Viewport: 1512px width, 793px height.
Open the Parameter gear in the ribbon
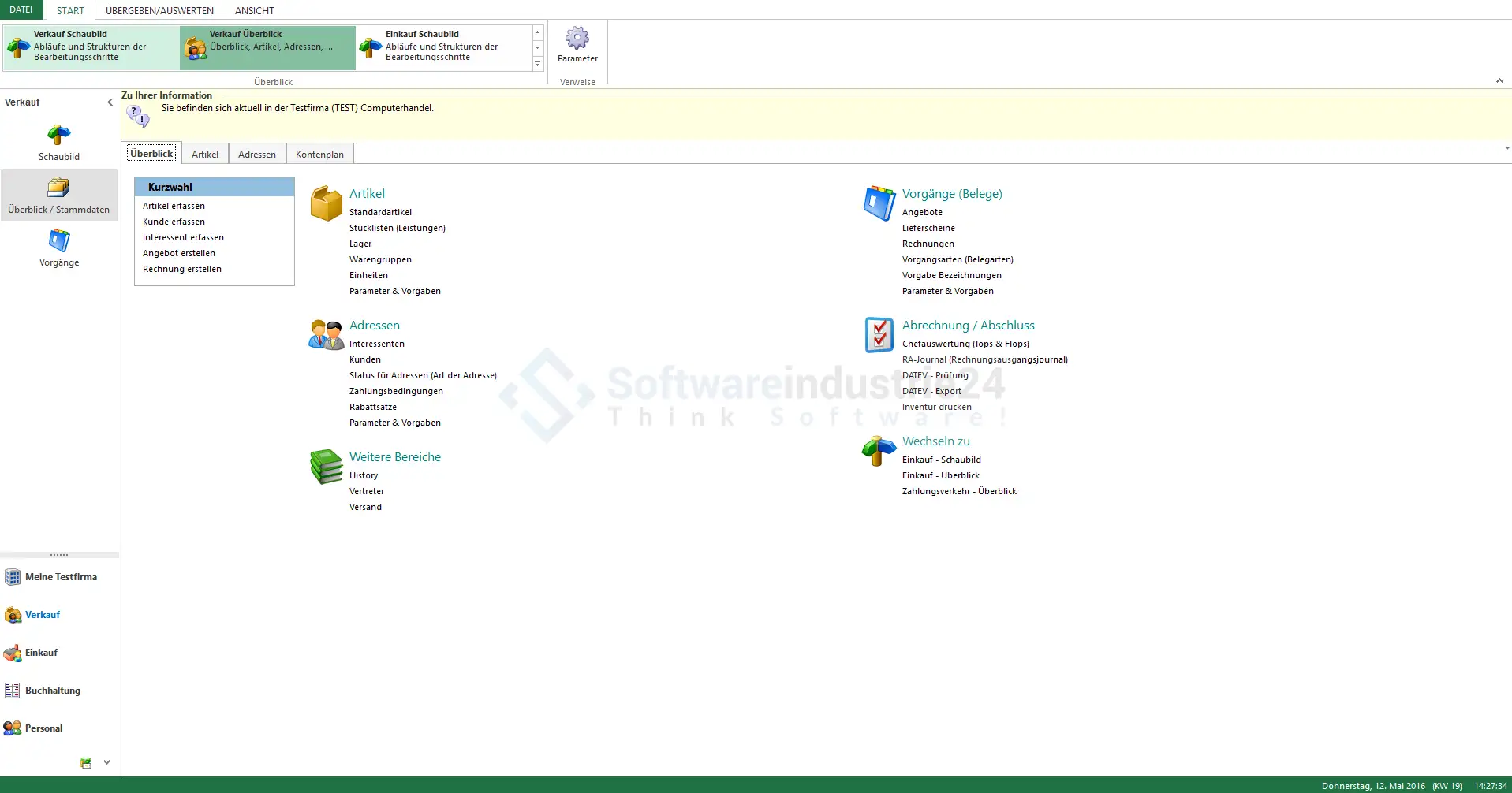[x=577, y=45]
